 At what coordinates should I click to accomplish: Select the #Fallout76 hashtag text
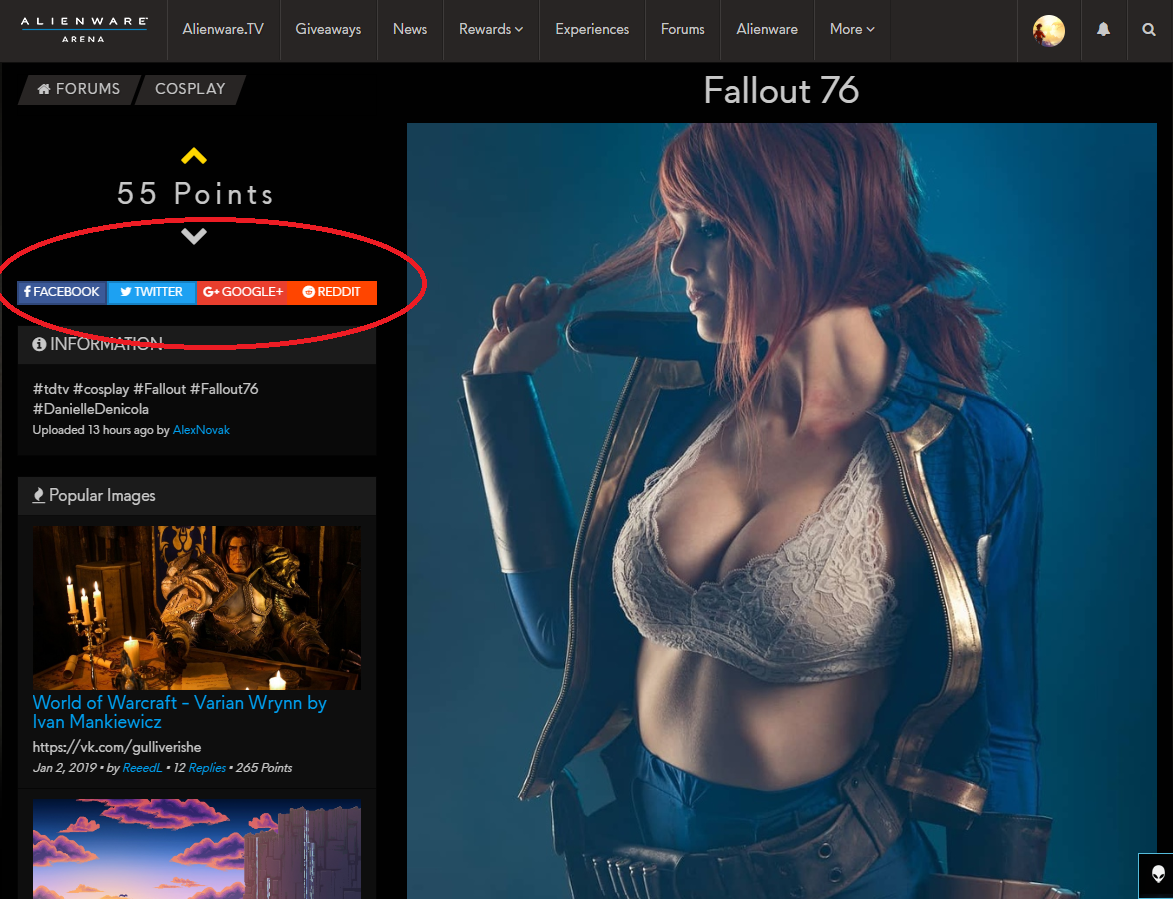click(x=224, y=389)
